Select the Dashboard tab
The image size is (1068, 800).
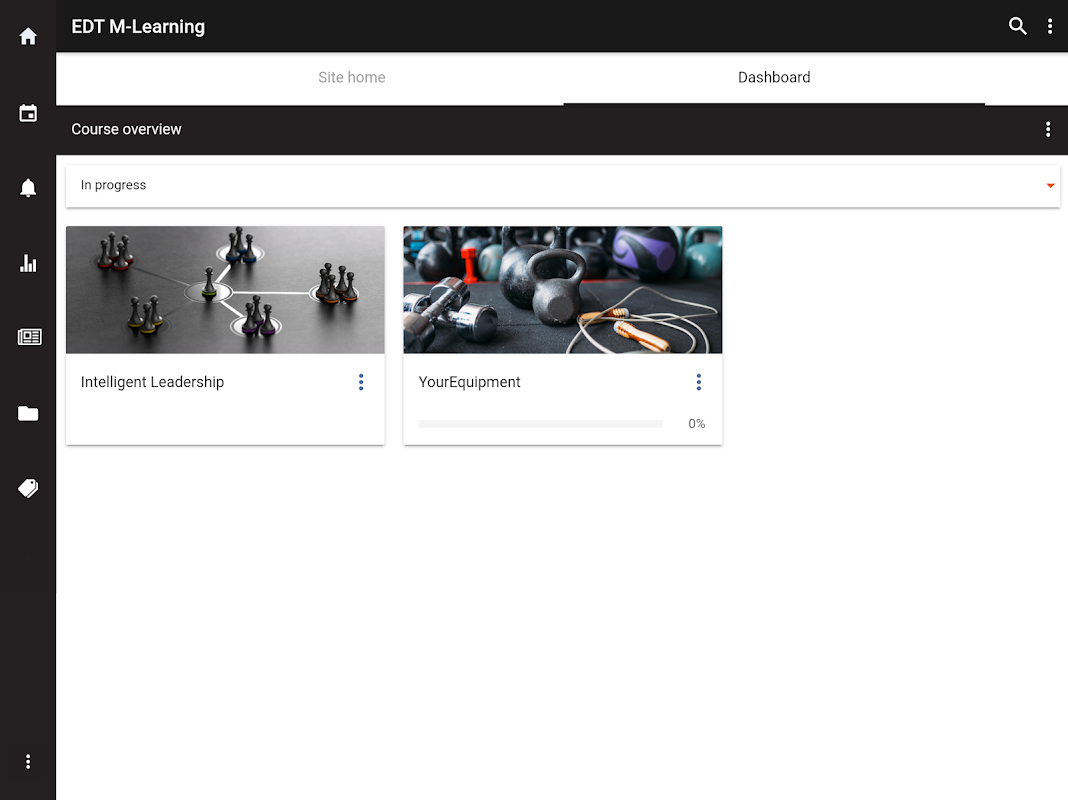774,78
